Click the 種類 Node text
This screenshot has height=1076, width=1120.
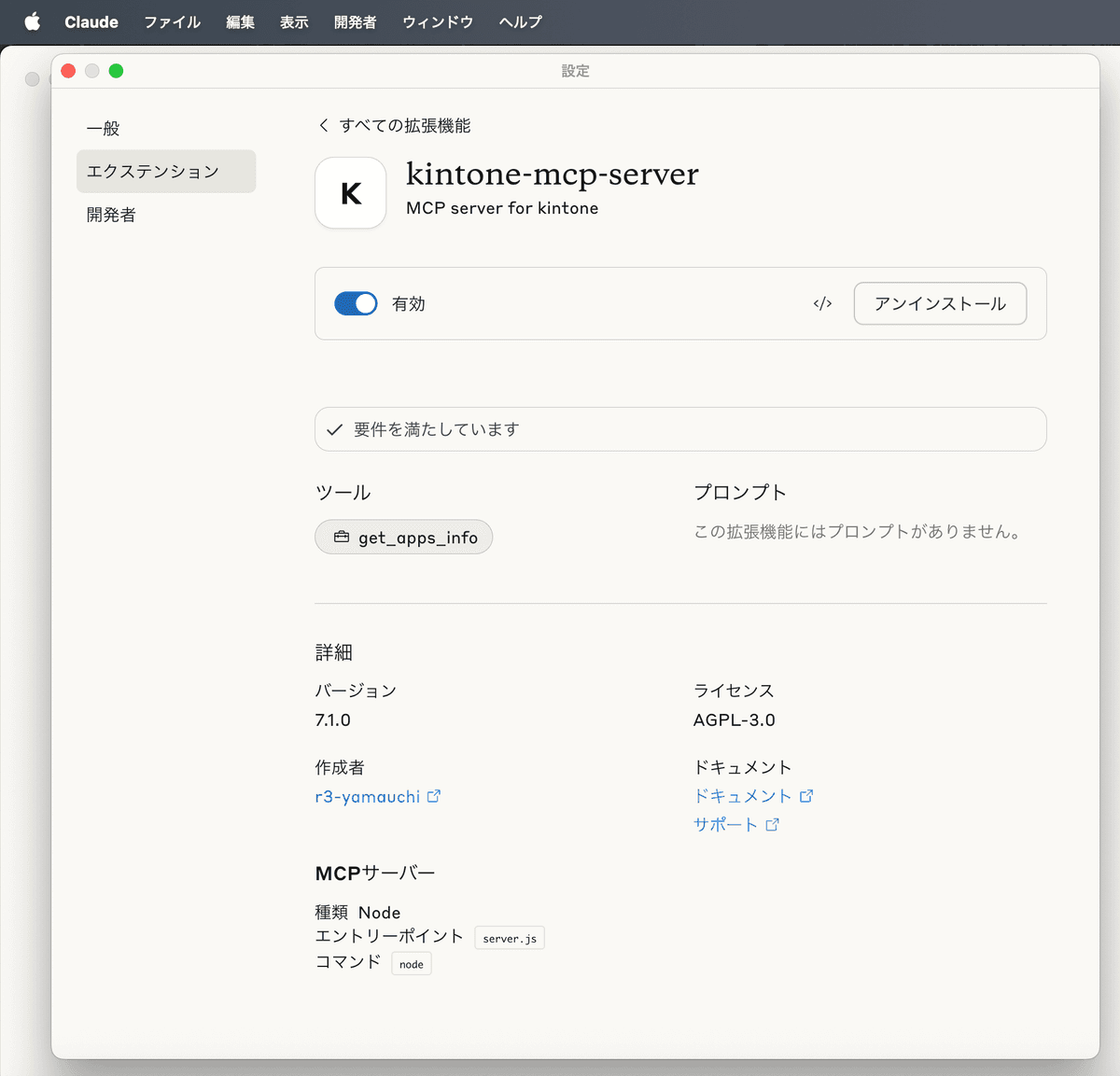click(358, 913)
